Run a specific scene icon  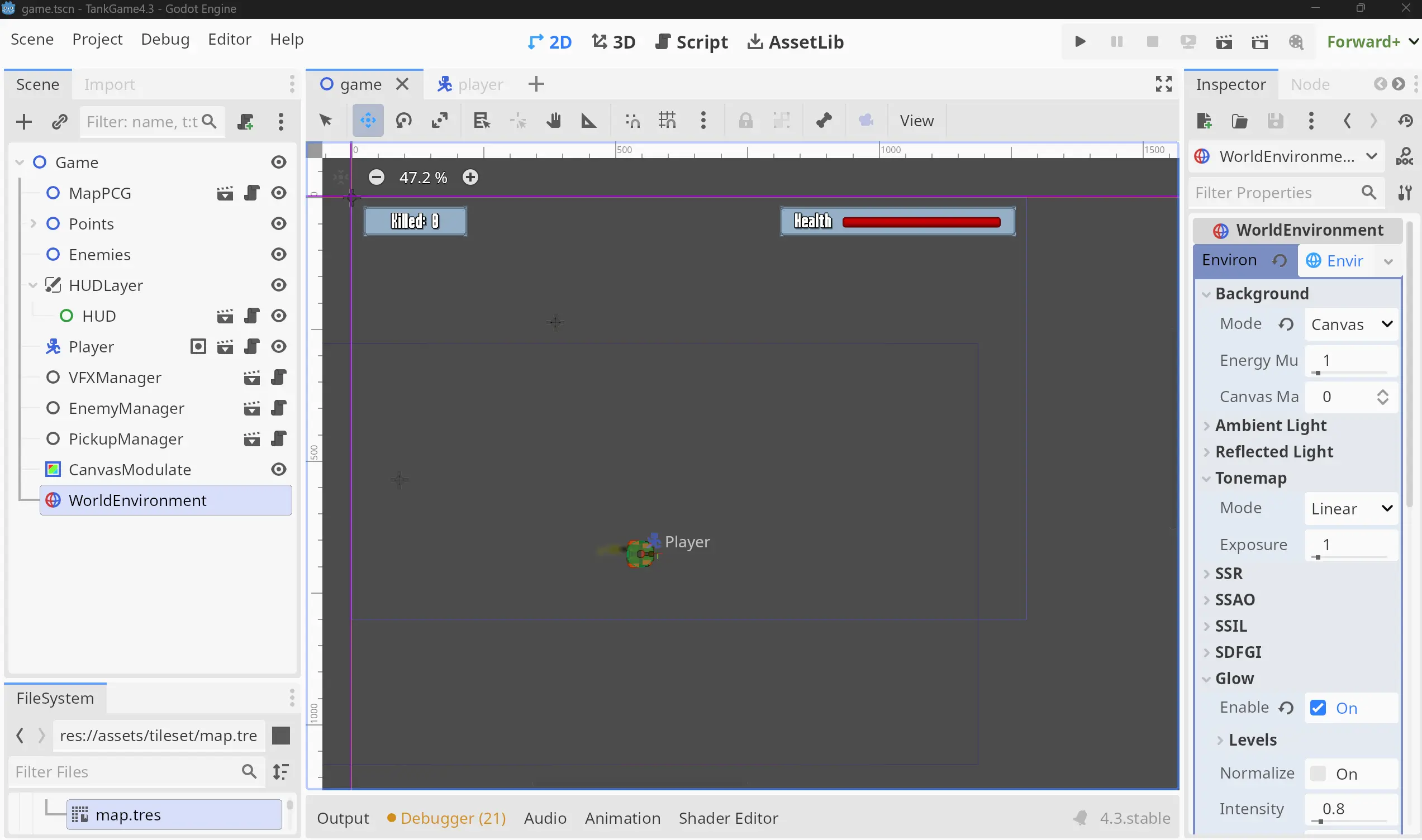point(1259,41)
